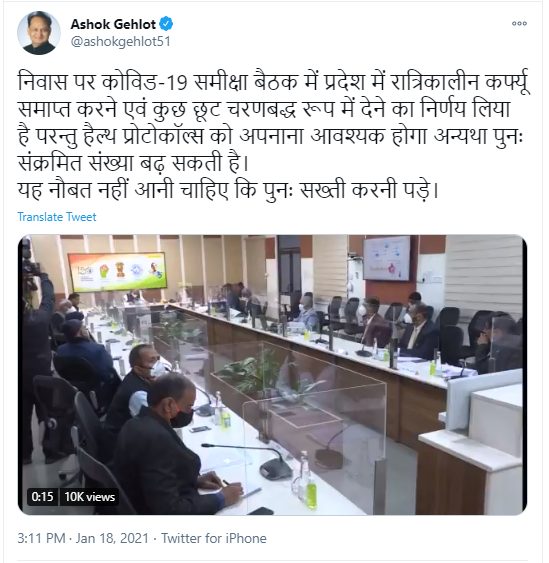549x563 pixels.
Task: Click Translate Tweet
Action: [x=57, y=217]
